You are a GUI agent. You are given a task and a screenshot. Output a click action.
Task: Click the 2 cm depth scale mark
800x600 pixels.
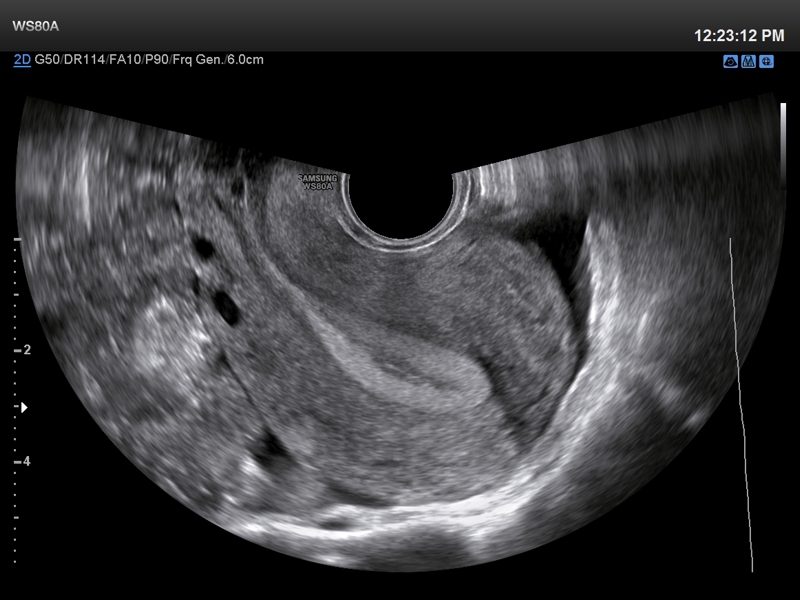click(x=27, y=350)
